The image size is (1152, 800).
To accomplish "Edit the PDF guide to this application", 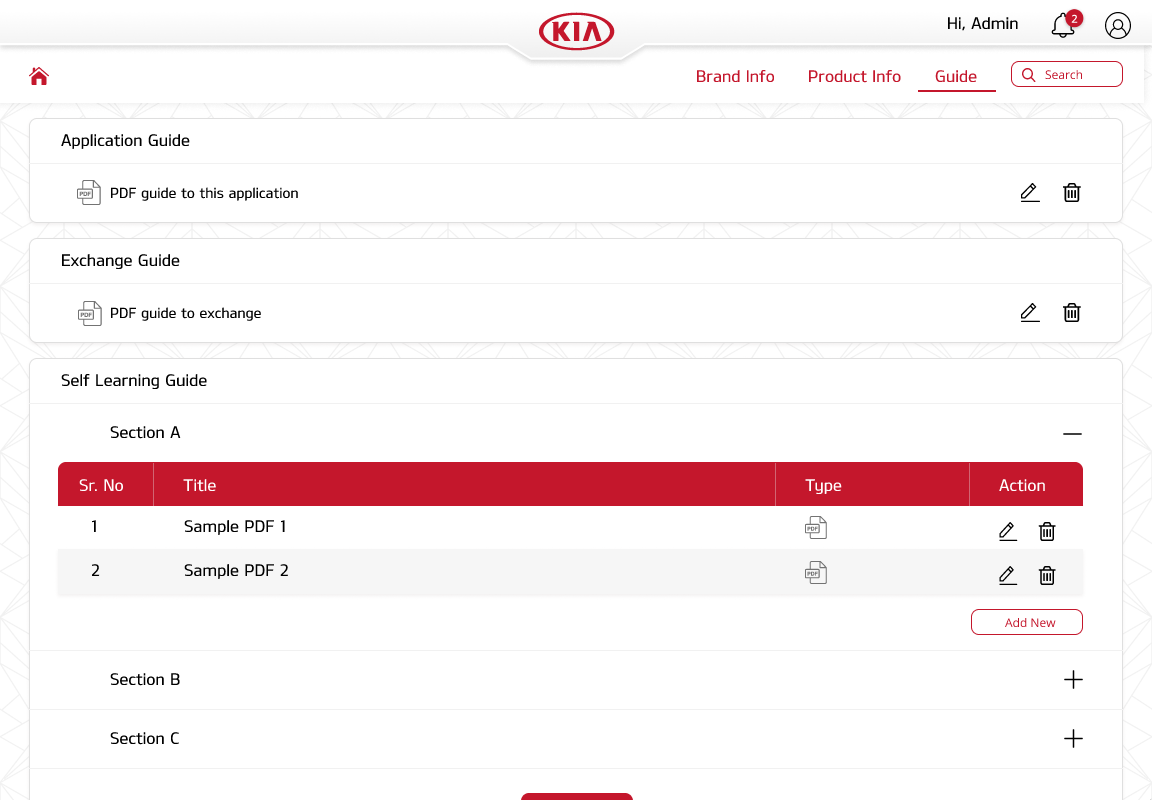I will [x=1029, y=193].
